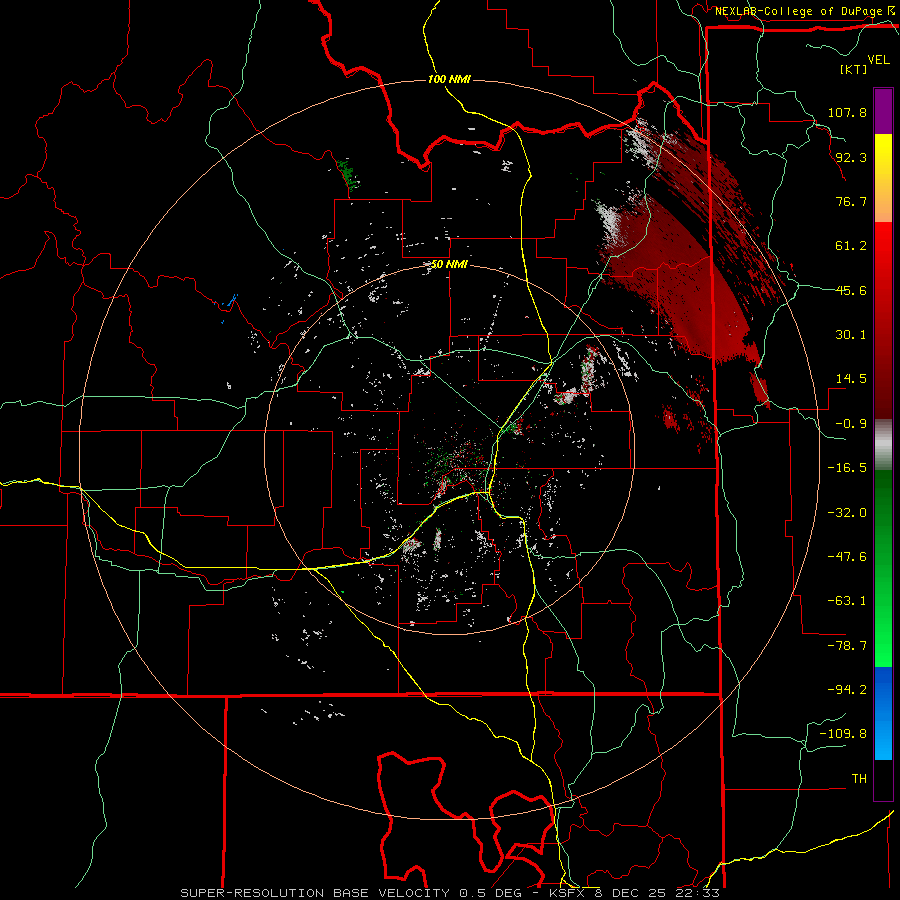This screenshot has height=900, width=900.
Task: Select the 92.3 velocity scale value
Action: click(x=851, y=157)
